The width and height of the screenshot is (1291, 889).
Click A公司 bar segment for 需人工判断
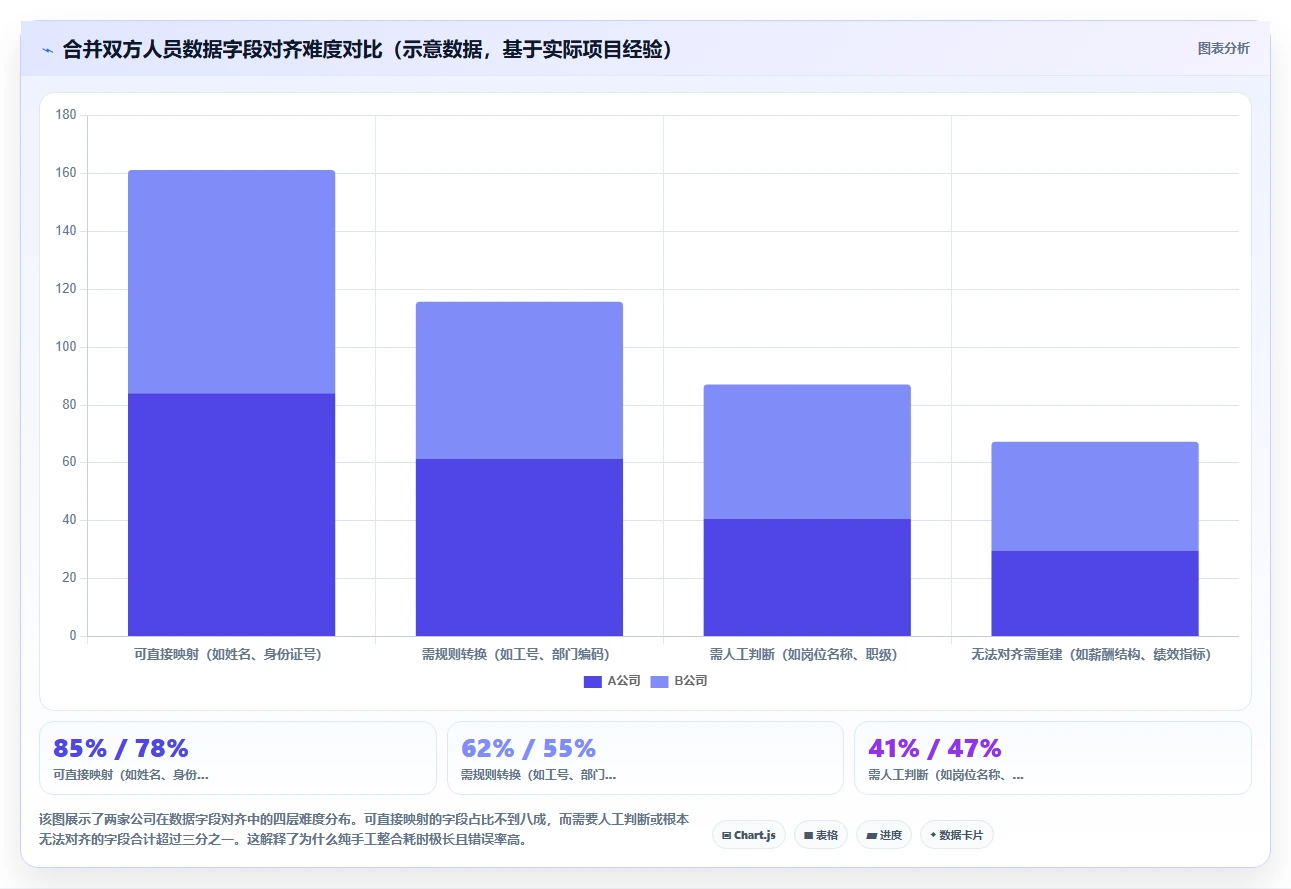tap(807, 577)
